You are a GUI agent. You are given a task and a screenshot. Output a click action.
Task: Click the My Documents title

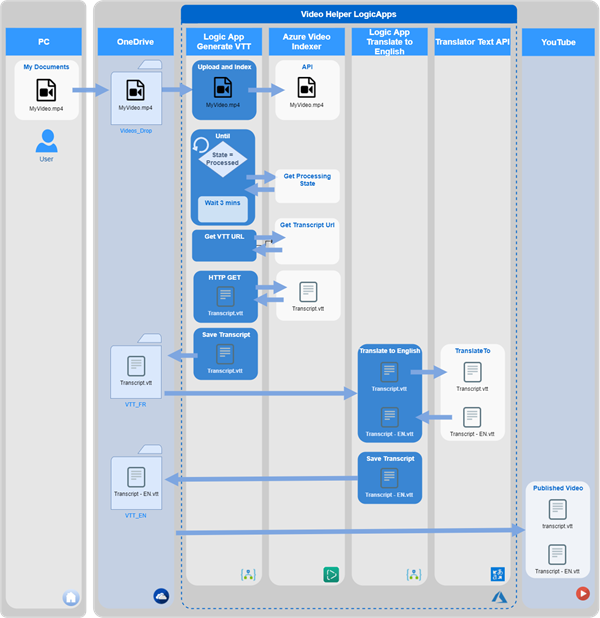[46, 67]
